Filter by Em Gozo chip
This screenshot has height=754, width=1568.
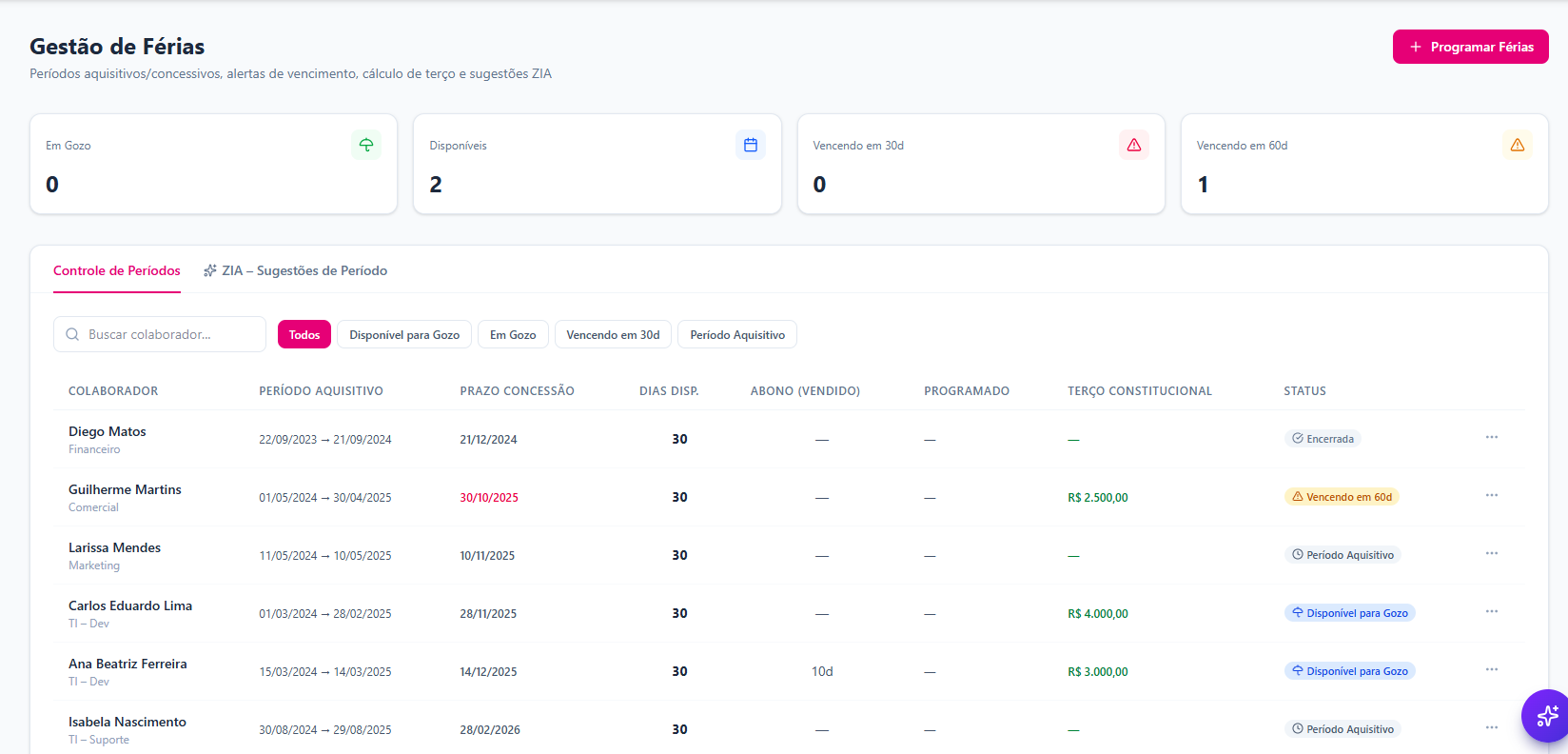[x=513, y=334]
